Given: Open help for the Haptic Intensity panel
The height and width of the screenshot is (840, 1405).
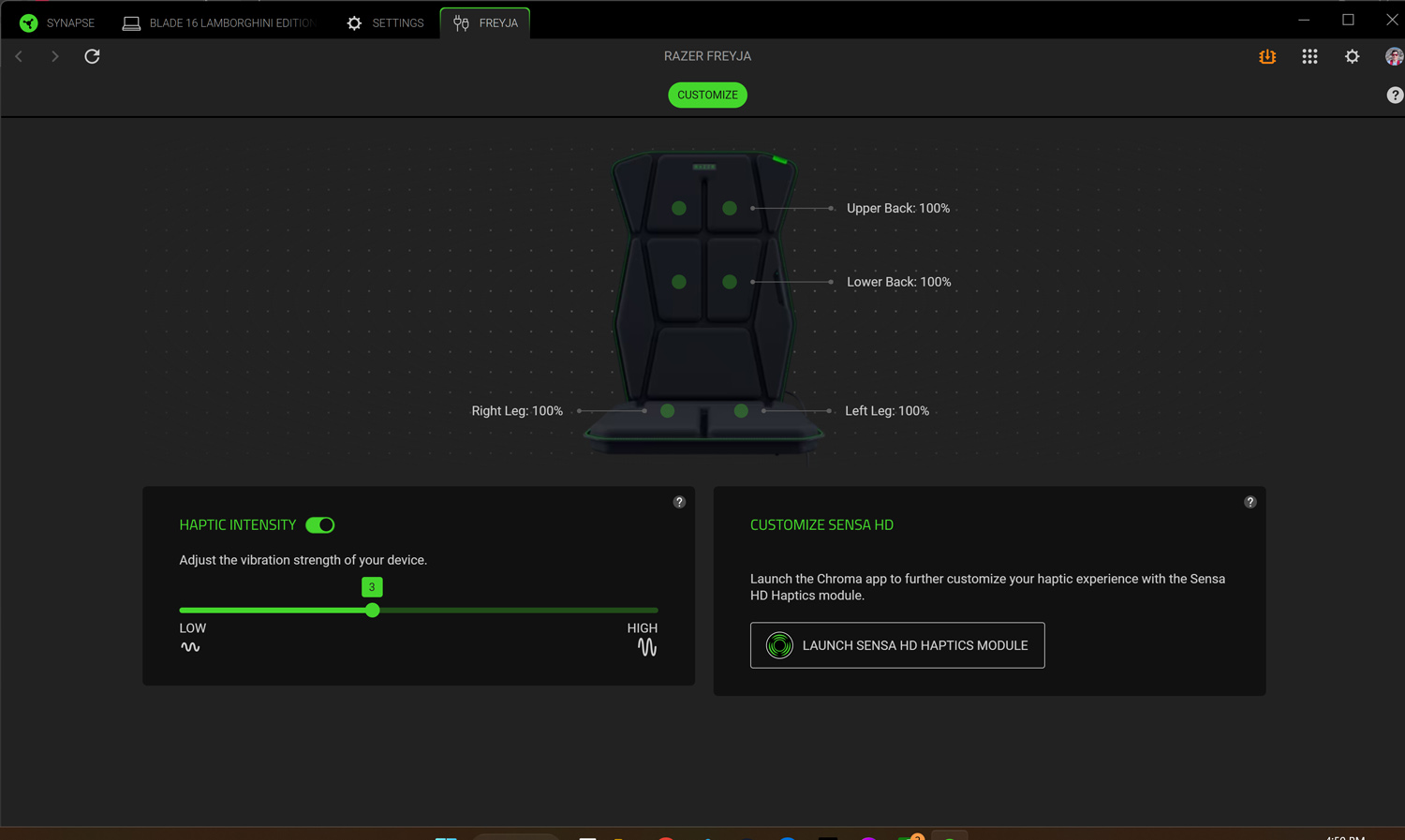Looking at the screenshot, I should [x=679, y=502].
